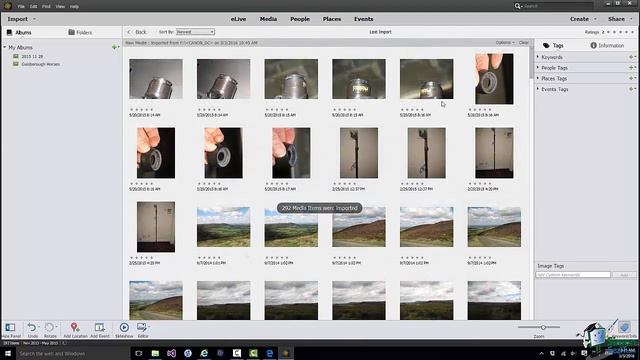Open the File menu
The width and height of the screenshot is (640, 360).
pos(21,7)
